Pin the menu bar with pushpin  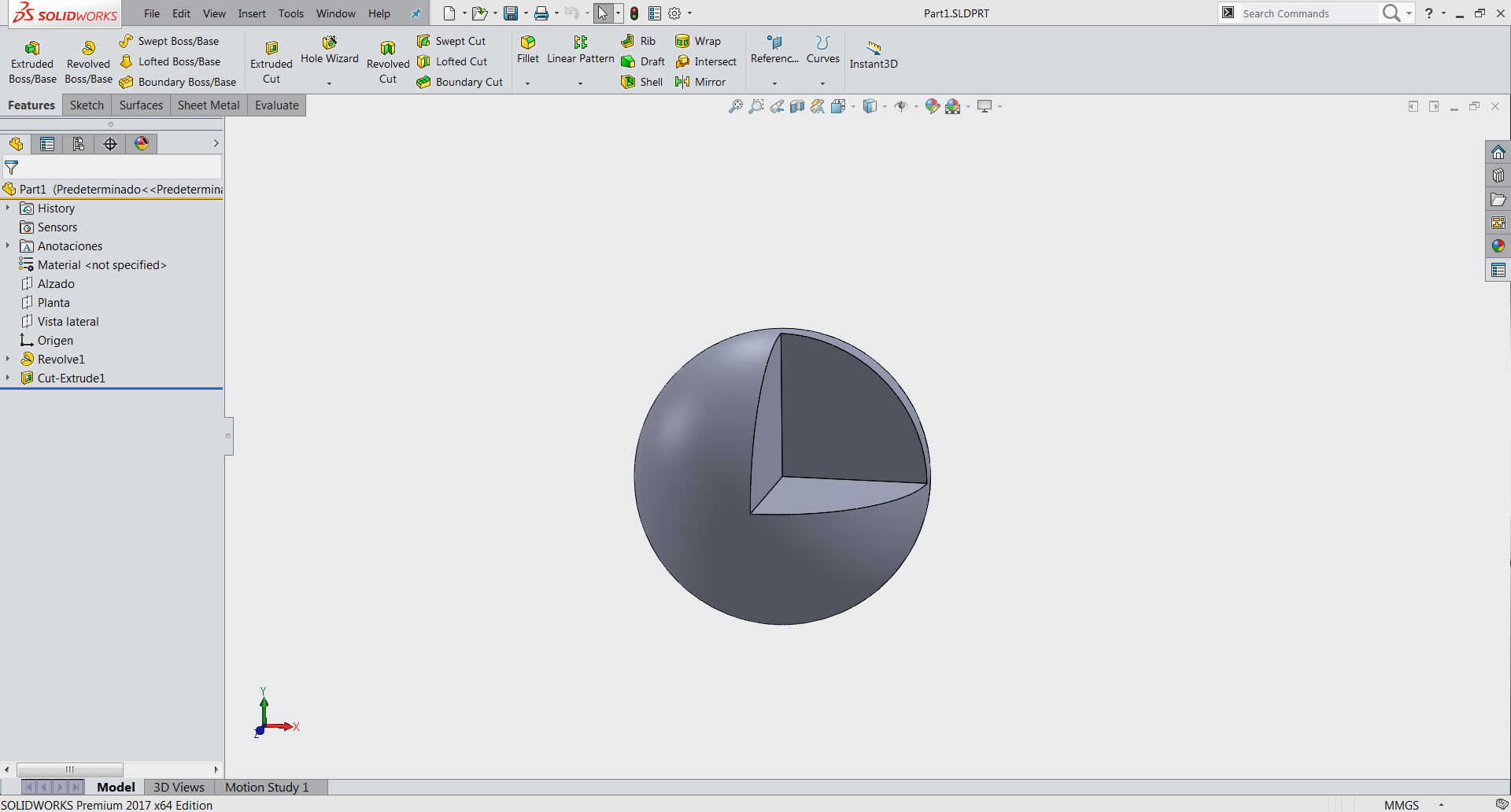pos(416,13)
